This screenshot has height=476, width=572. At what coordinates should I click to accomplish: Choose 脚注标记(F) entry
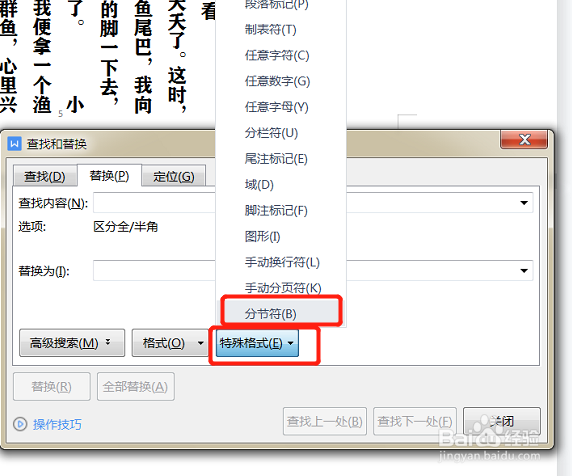click(x=281, y=211)
